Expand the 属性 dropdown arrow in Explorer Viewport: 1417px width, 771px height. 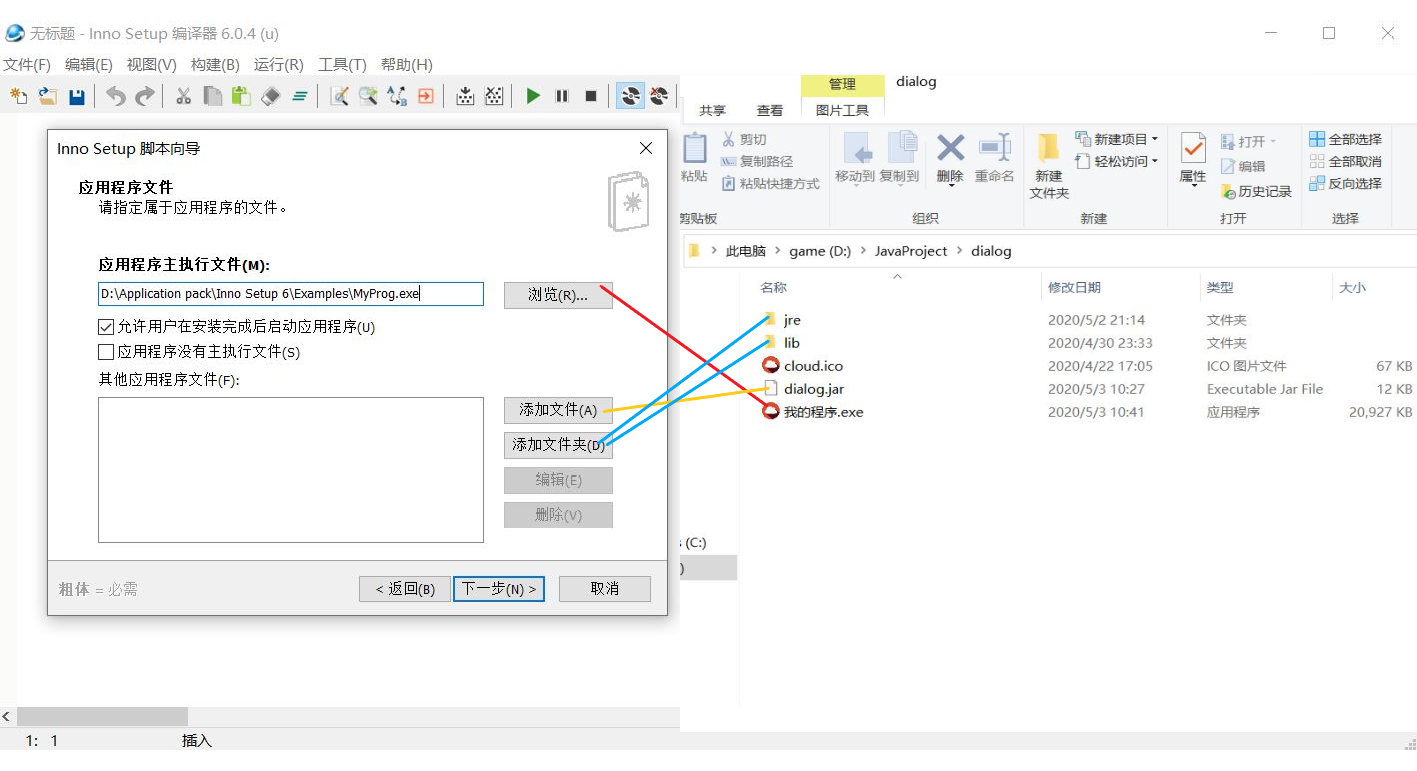coord(1193,185)
